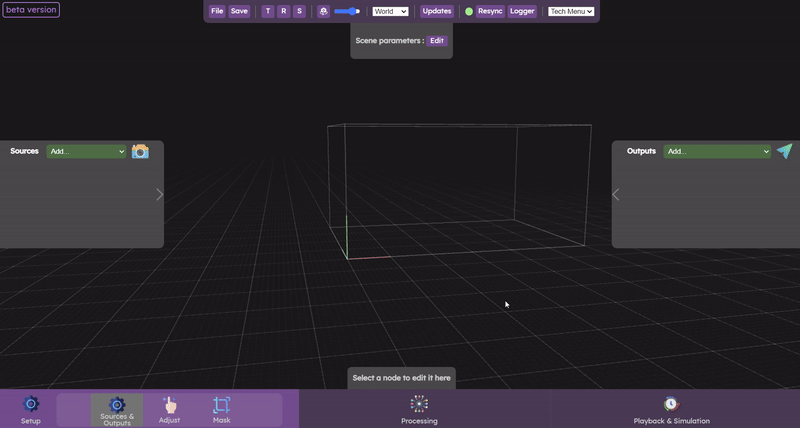
Task: Open the Sources Add dropdown
Action: coord(86,152)
